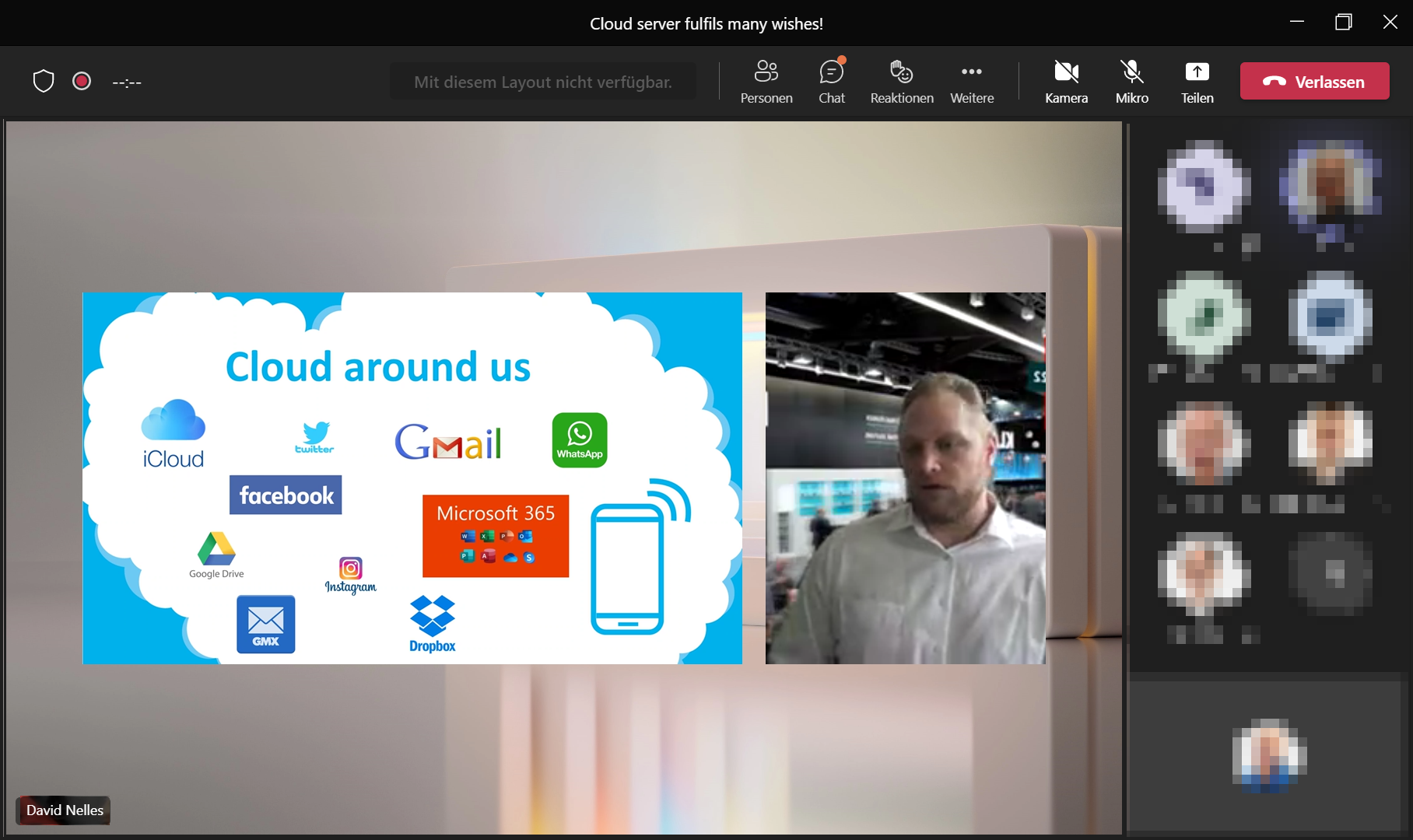Image resolution: width=1413 pixels, height=840 pixels.
Task: Click the David Nelles name label
Action: 65,810
